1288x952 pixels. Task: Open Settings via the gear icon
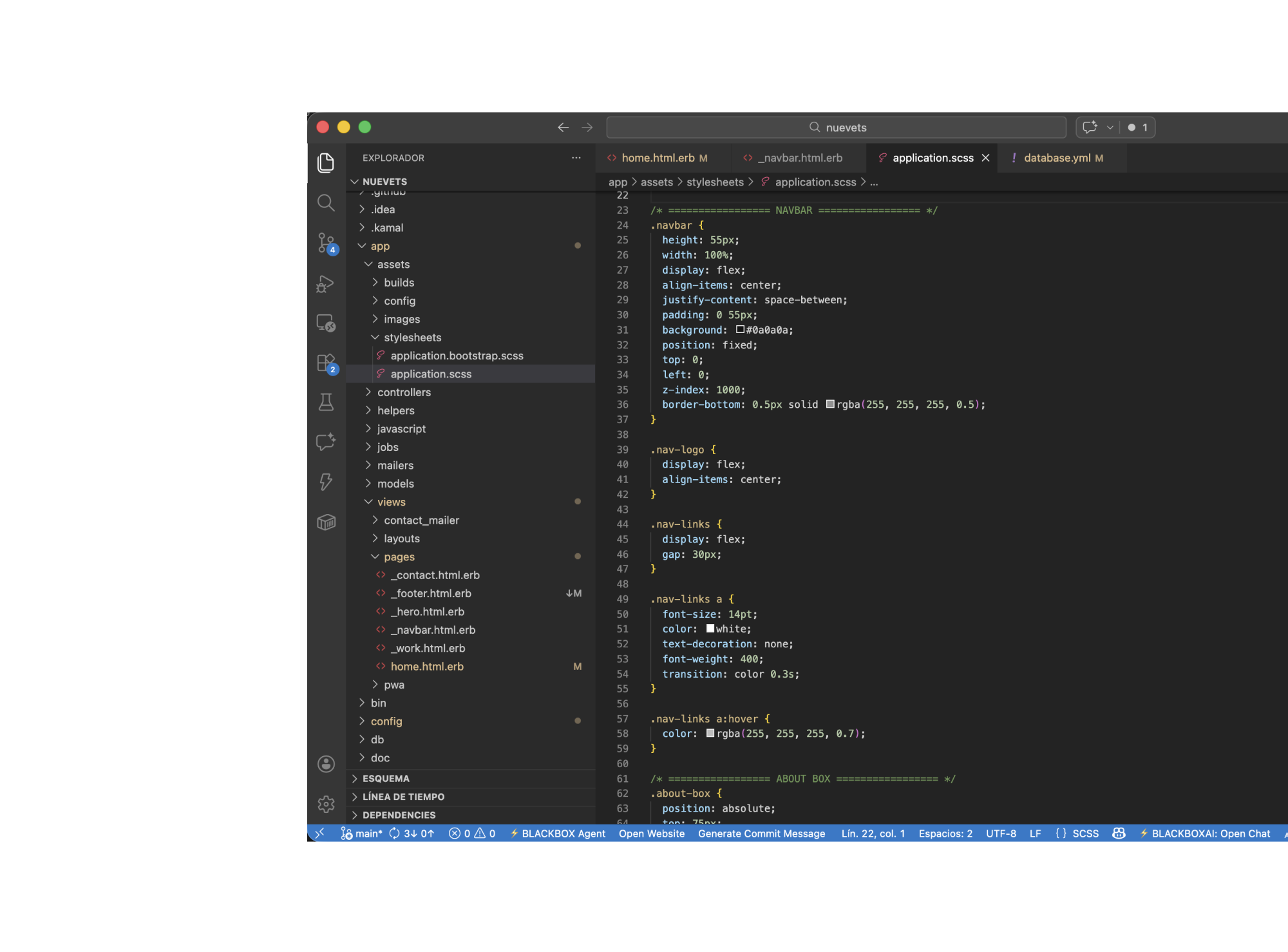(x=326, y=804)
